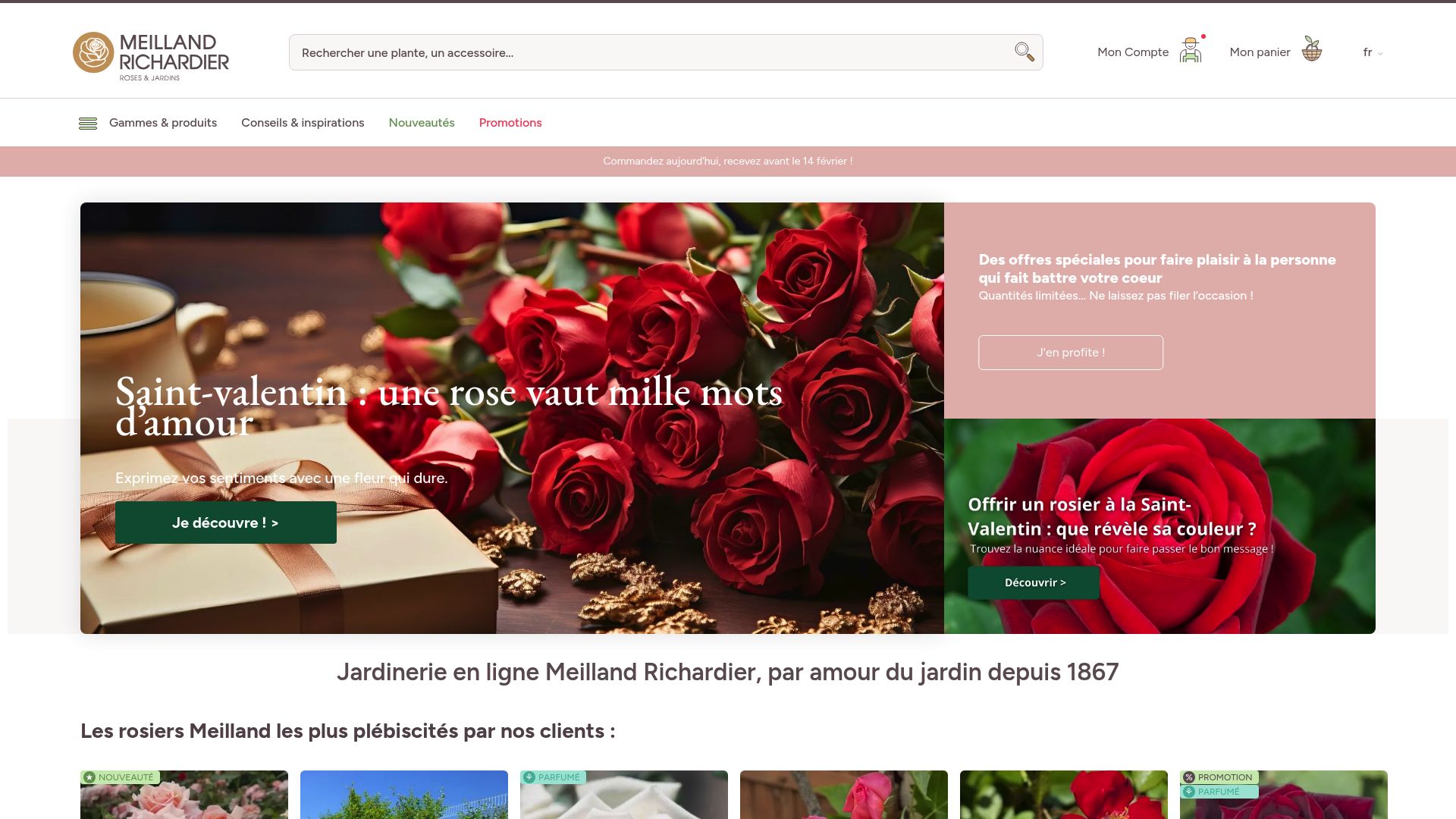Click the Mon Compte text link

(1133, 52)
